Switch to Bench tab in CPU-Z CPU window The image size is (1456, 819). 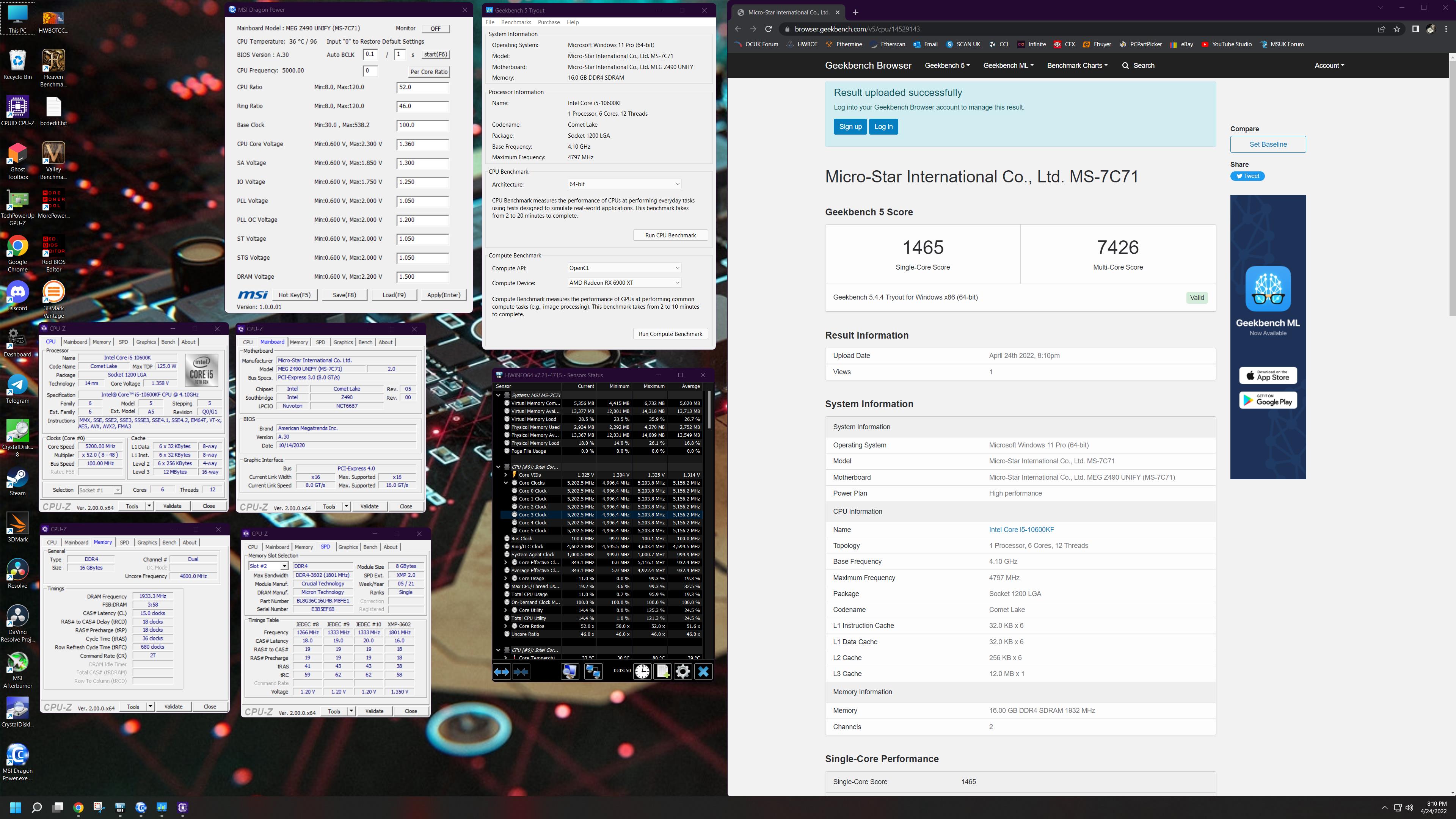pyautogui.click(x=168, y=342)
